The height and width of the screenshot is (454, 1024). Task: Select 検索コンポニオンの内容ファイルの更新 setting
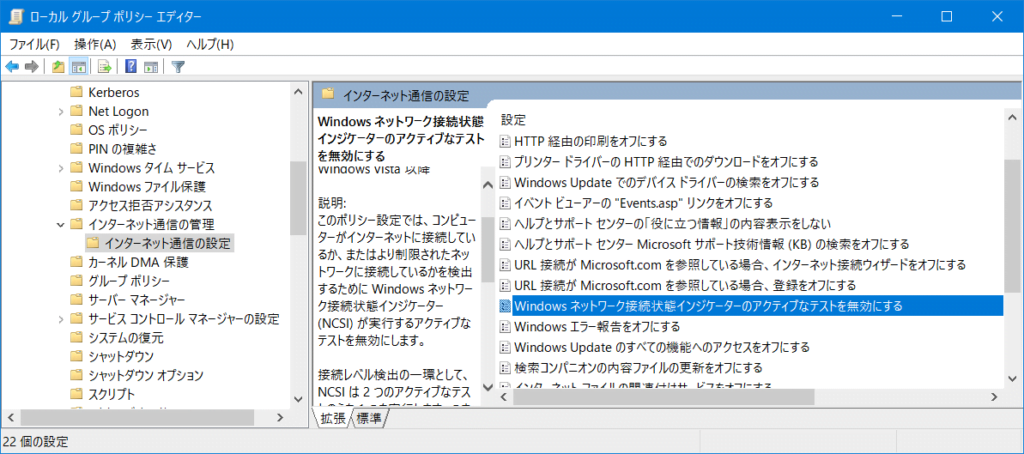639,367
